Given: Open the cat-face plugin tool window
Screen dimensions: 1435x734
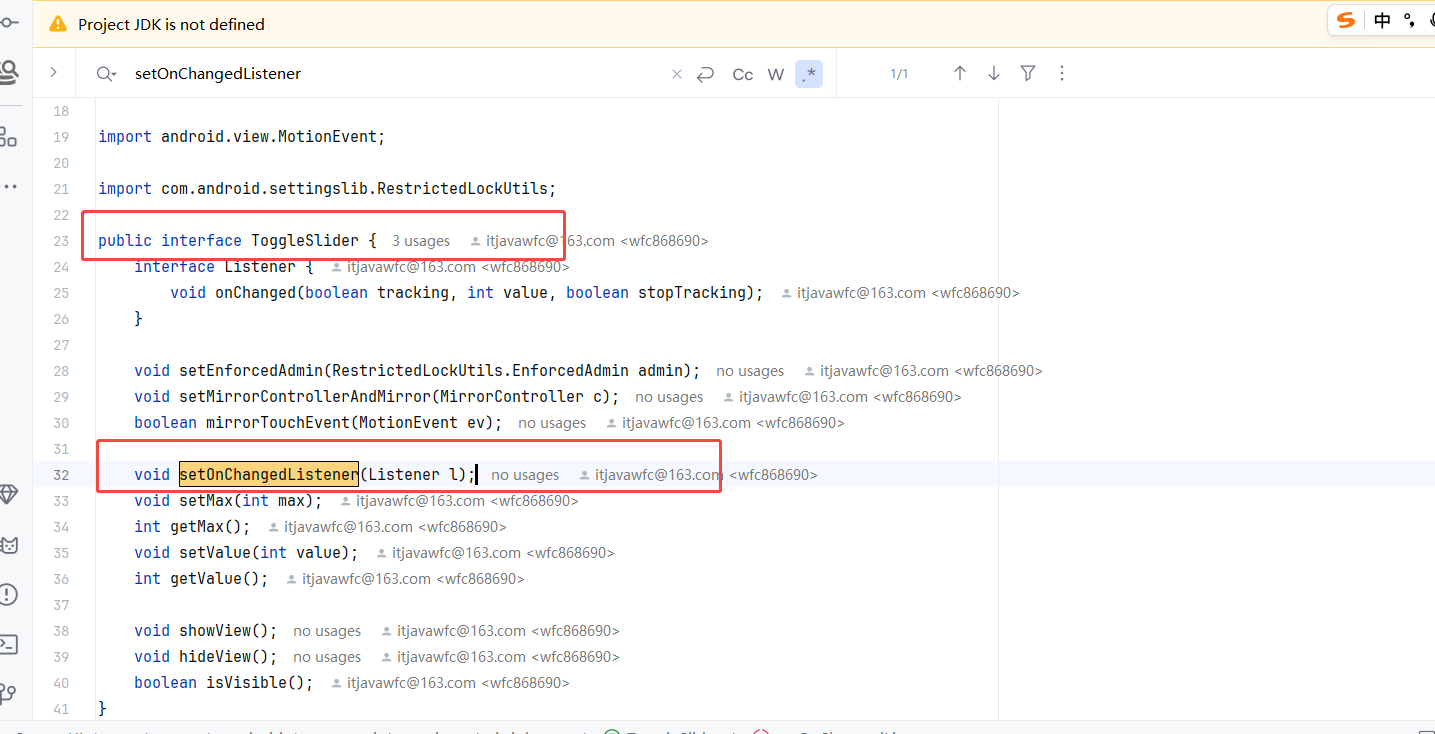Looking at the screenshot, I should pos(8,545).
